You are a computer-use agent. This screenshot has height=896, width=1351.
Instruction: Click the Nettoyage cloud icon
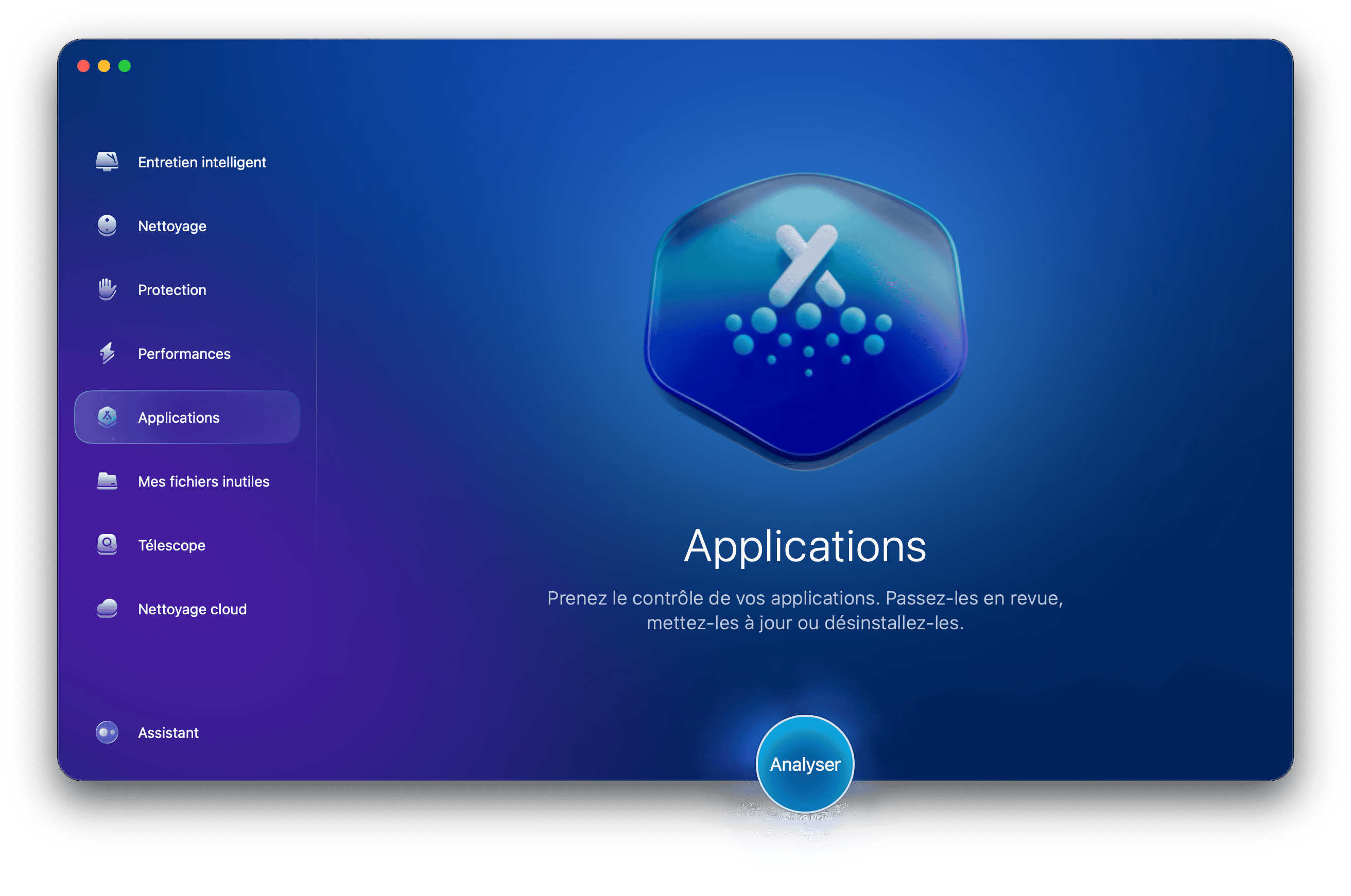click(108, 609)
